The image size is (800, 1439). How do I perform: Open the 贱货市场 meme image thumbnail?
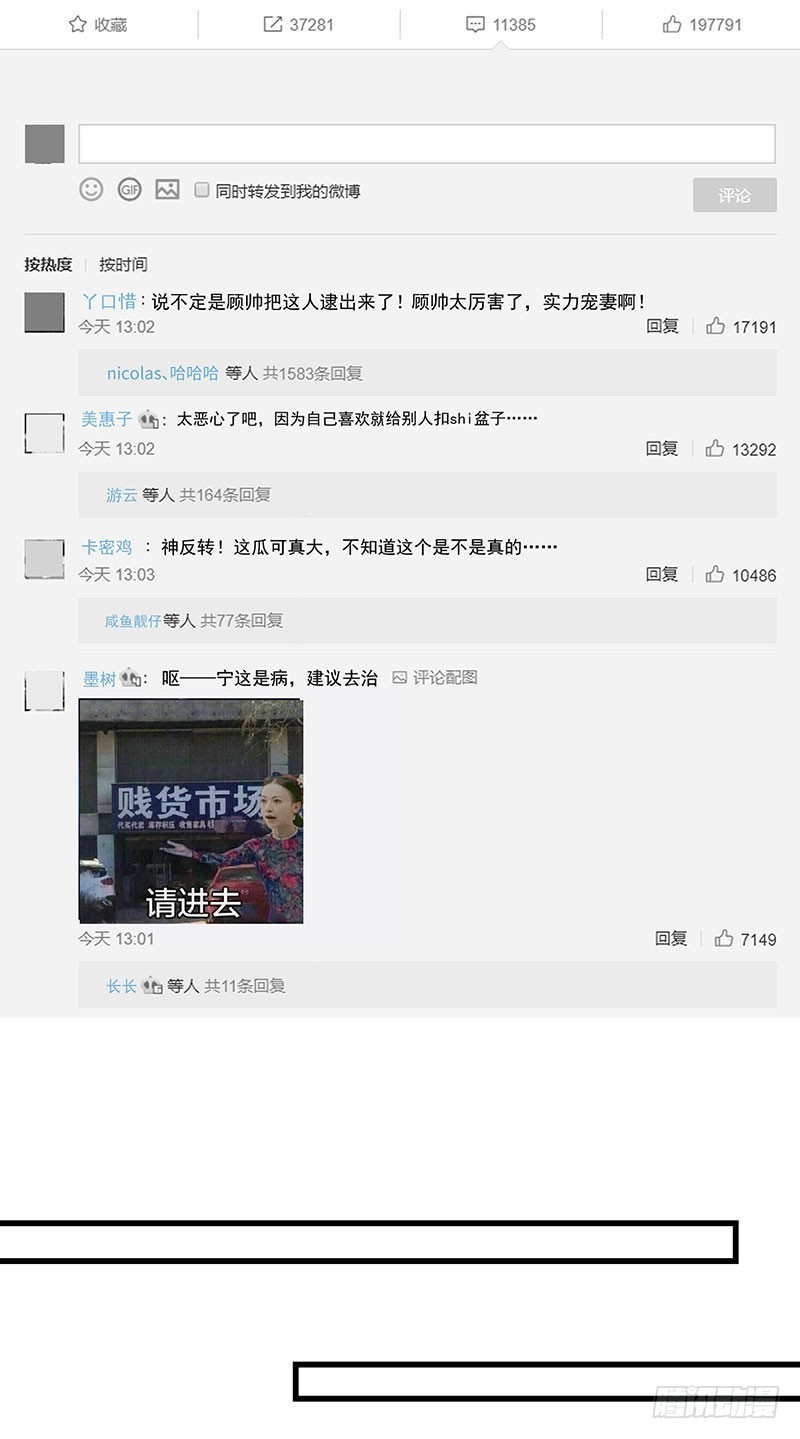191,811
